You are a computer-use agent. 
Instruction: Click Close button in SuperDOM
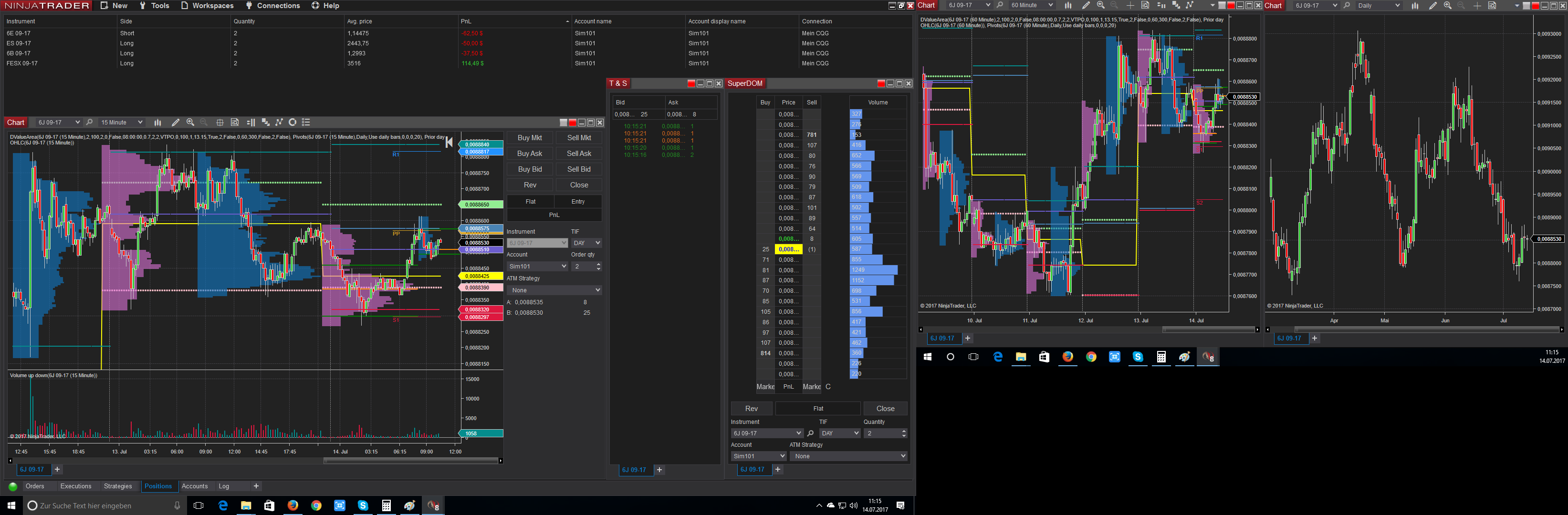[x=886, y=409]
